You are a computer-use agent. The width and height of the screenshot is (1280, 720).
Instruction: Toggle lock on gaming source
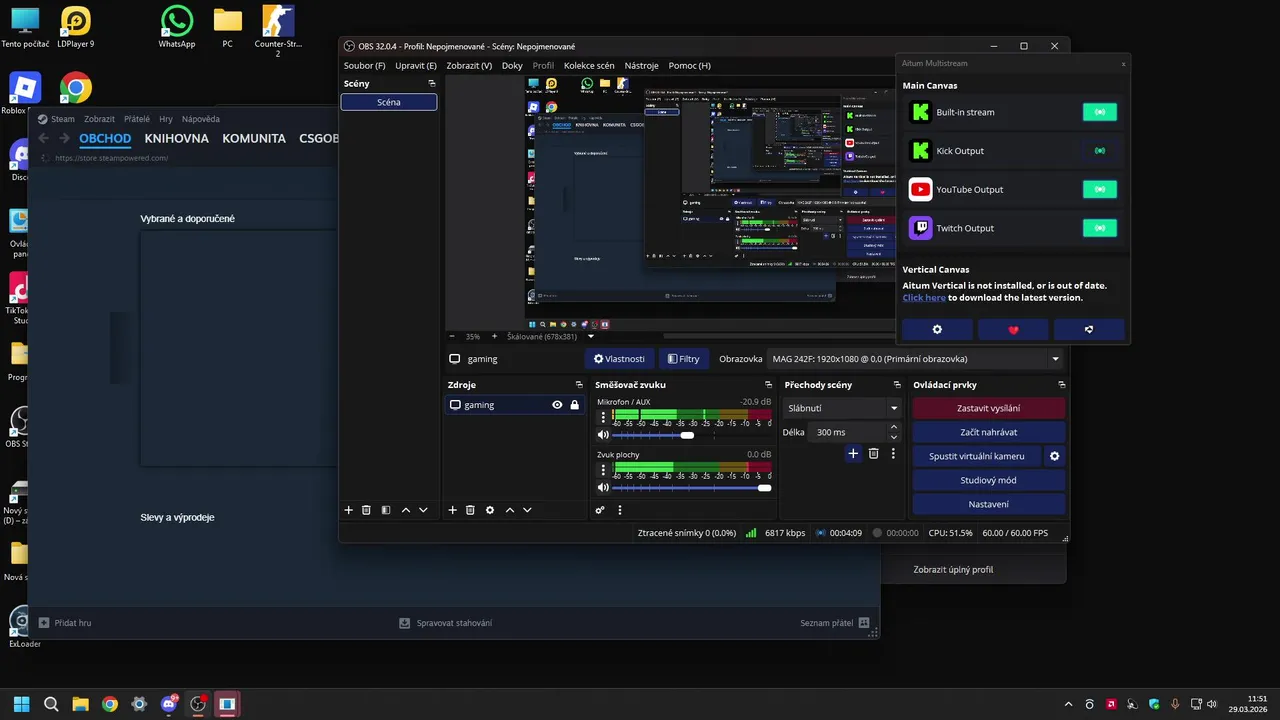click(575, 405)
